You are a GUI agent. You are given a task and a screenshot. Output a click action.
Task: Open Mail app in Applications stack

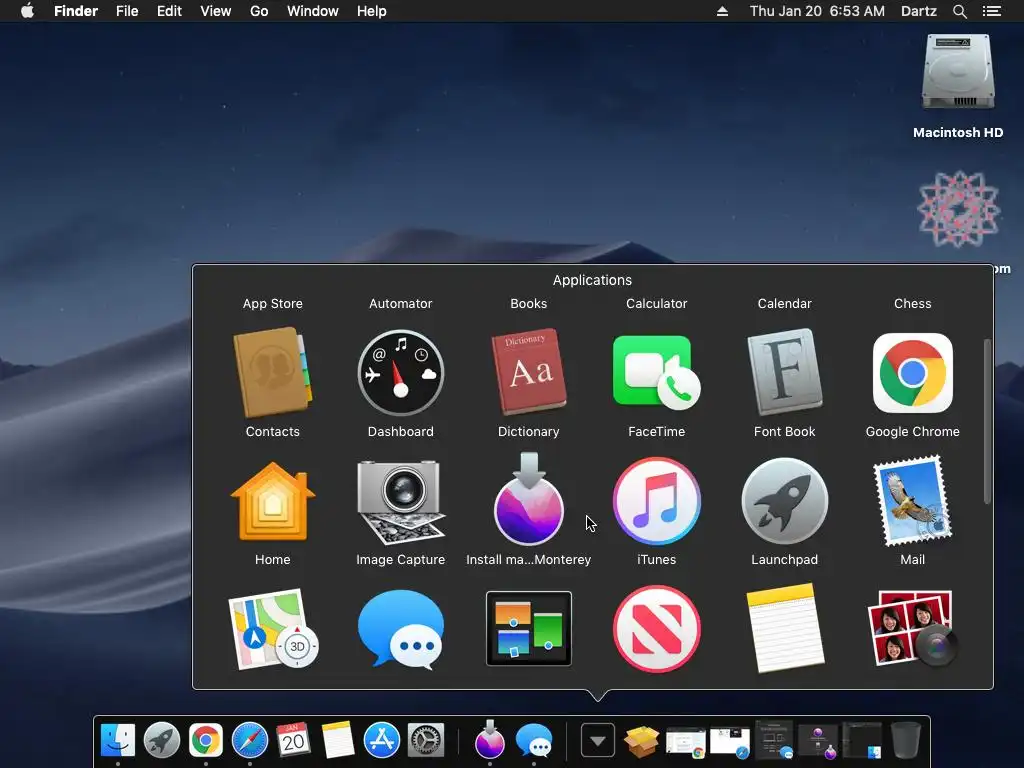(x=912, y=501)
